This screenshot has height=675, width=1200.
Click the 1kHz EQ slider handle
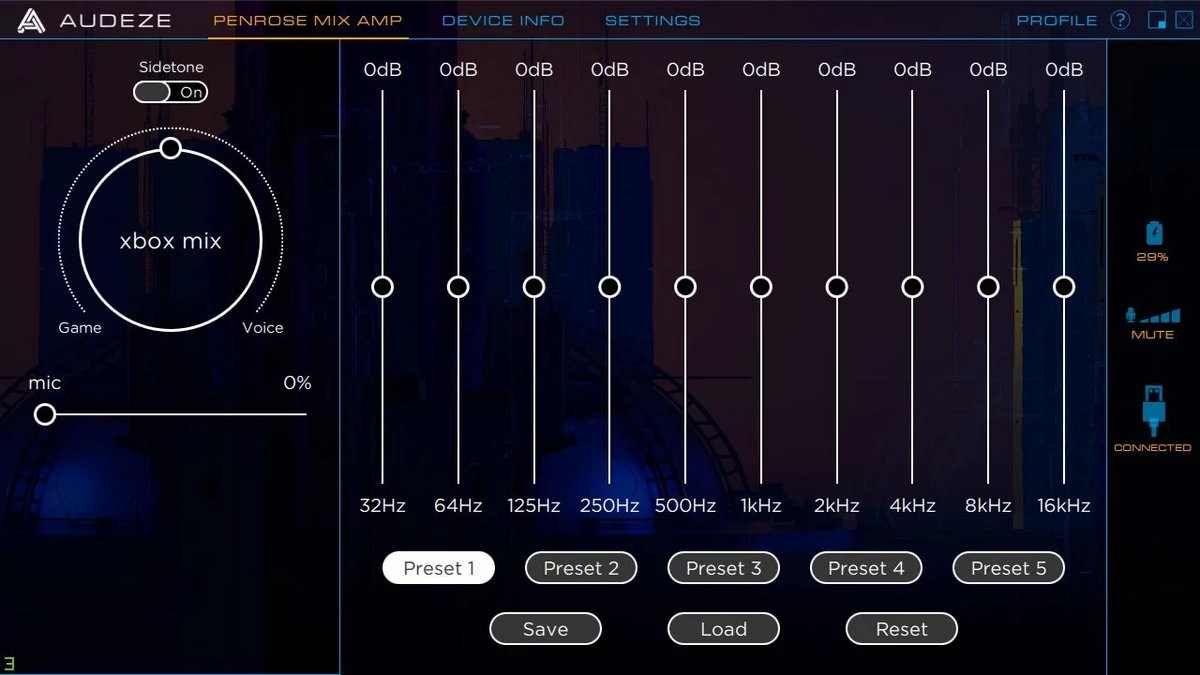761,287
